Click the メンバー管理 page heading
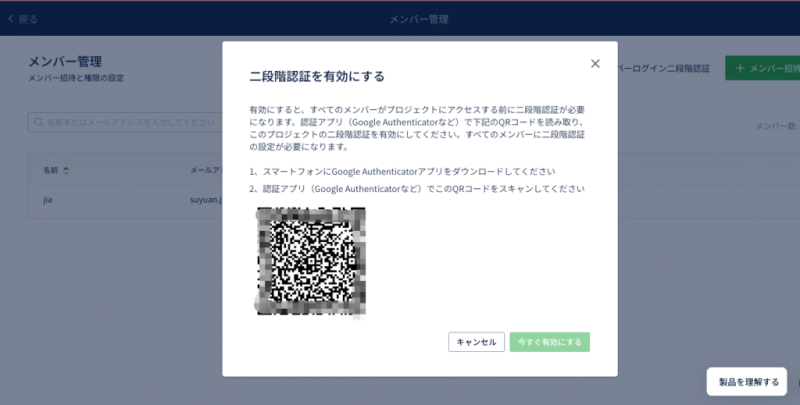The image size is (800, 405). (x=66, y=62)
